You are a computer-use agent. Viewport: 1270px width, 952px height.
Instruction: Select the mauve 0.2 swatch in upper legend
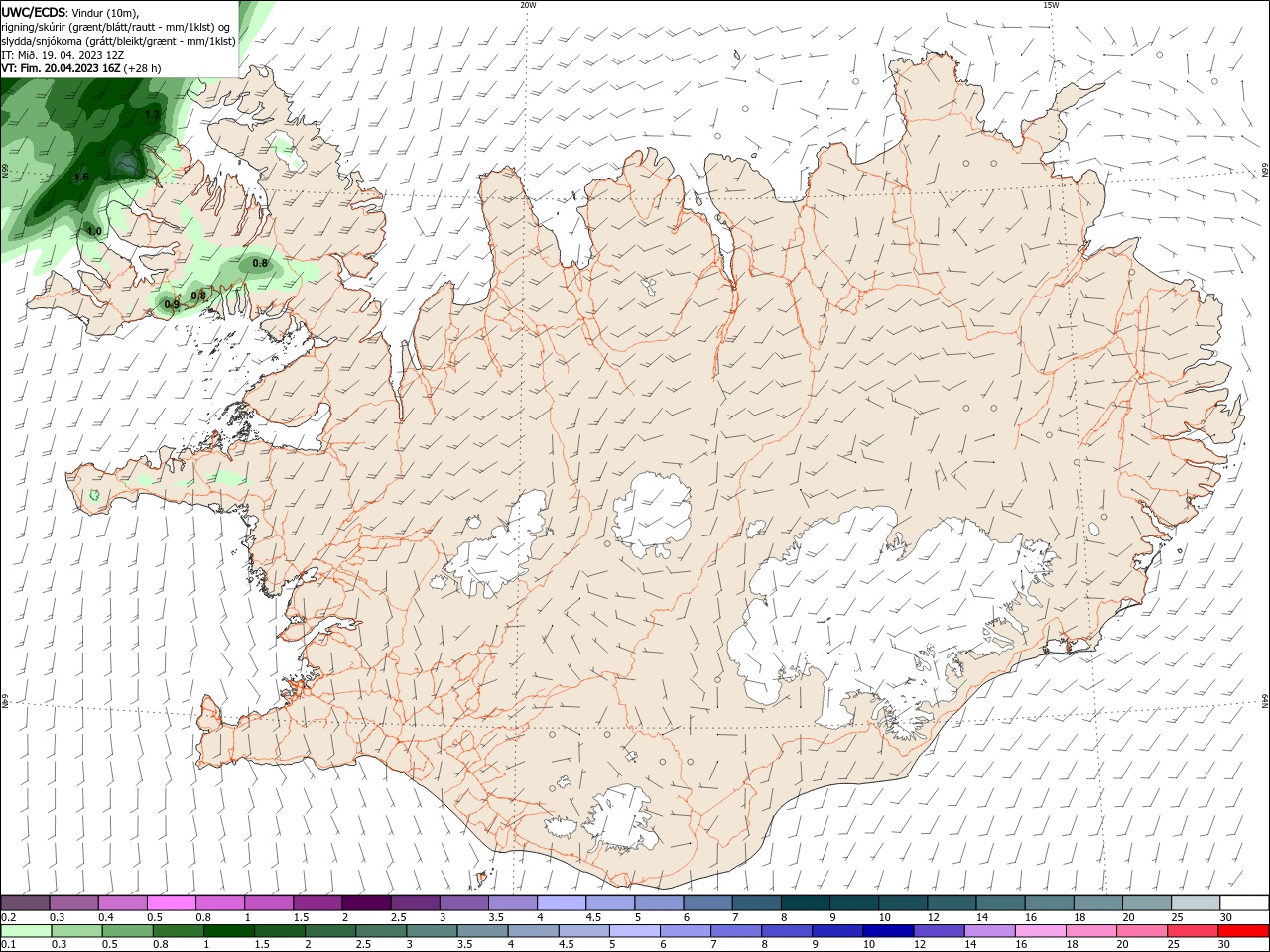[26, 903]
